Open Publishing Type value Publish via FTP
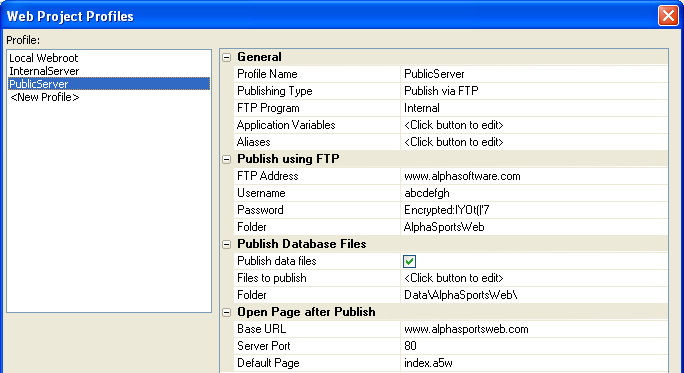 point(534,91)
